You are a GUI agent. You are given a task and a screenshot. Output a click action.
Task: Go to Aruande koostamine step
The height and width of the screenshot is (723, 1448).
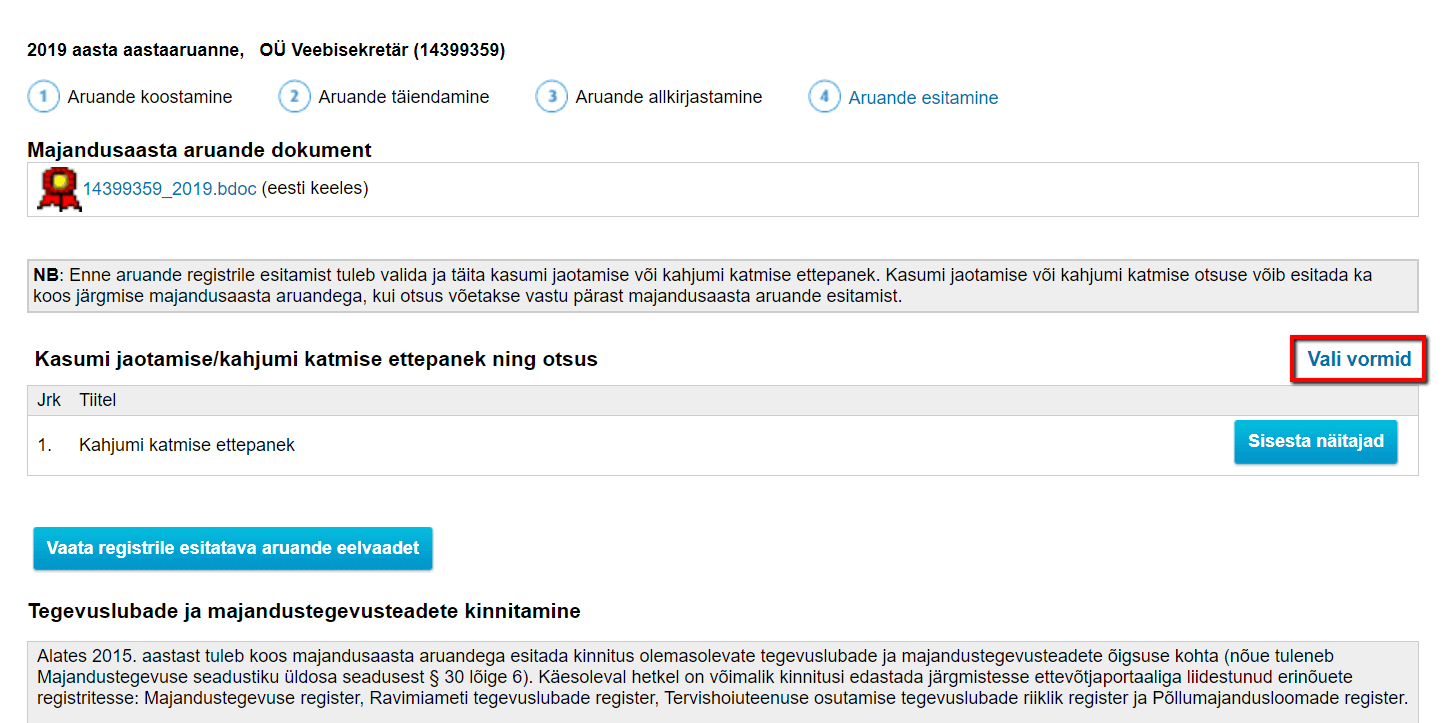point(150,97)
